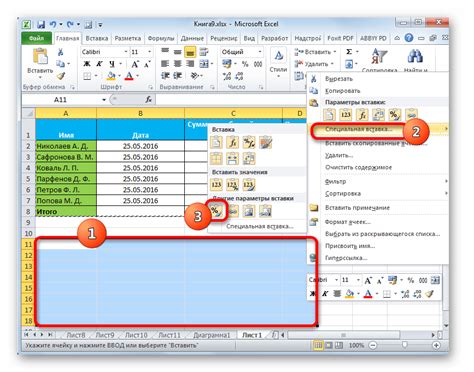Select Paste Values 123 icon in submenu
474x372 pixels.
pos(216,184)
